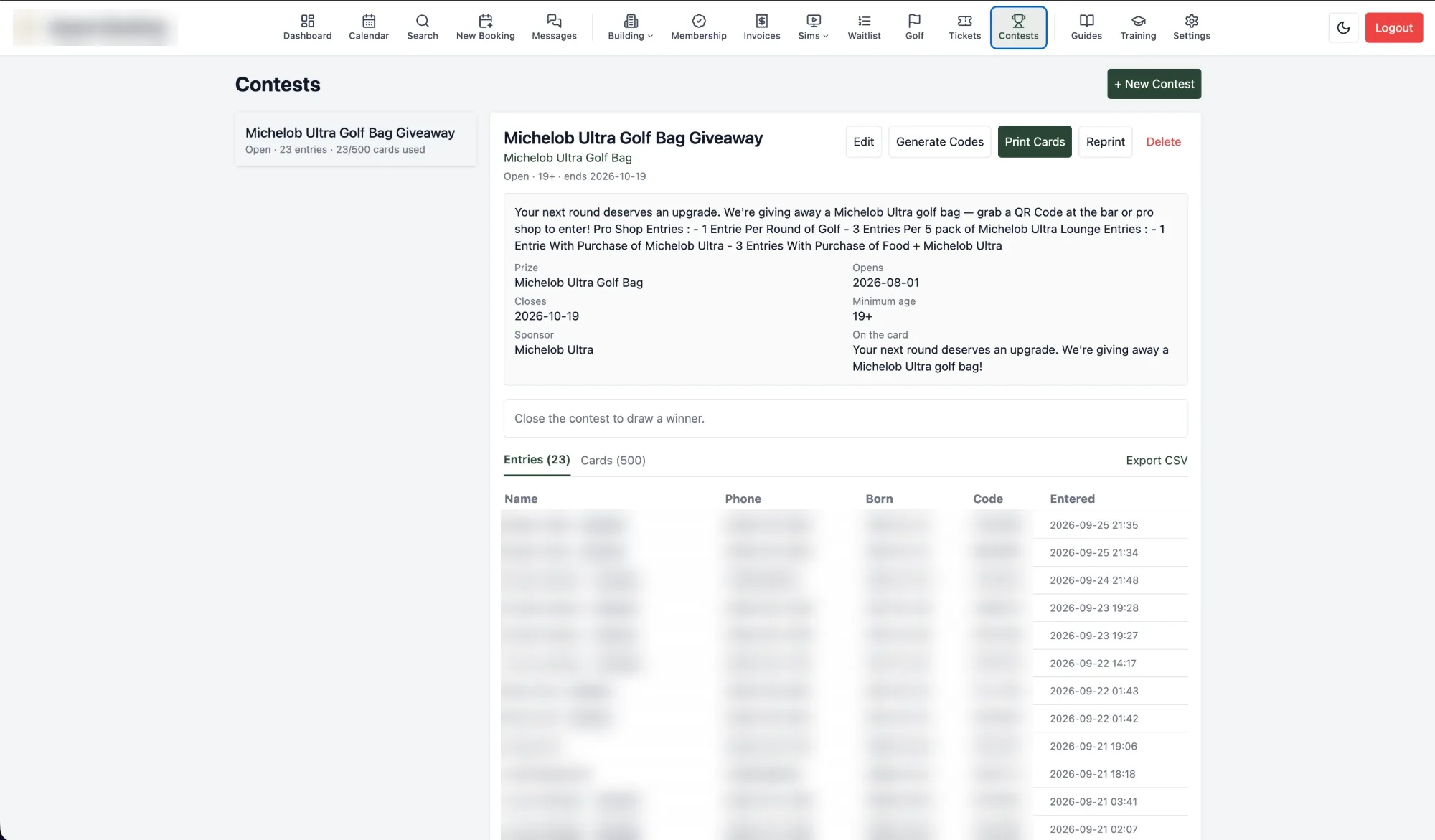The width and height of the screenshot is (1435, 840).
Task: Delete the Michelob Ultra contest
Action: click(x=1163, y=142)
